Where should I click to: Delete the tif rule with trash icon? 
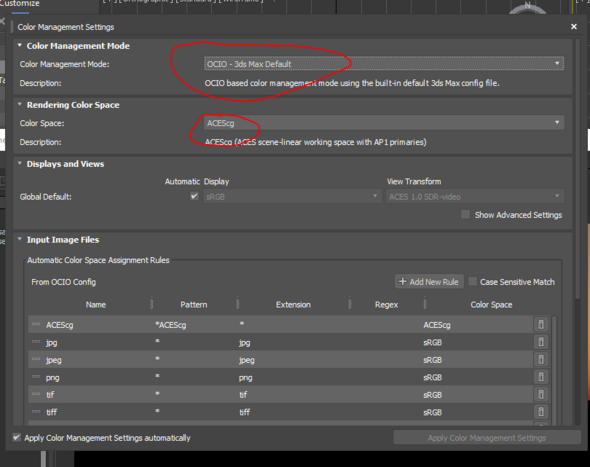(x=541, y=394)
